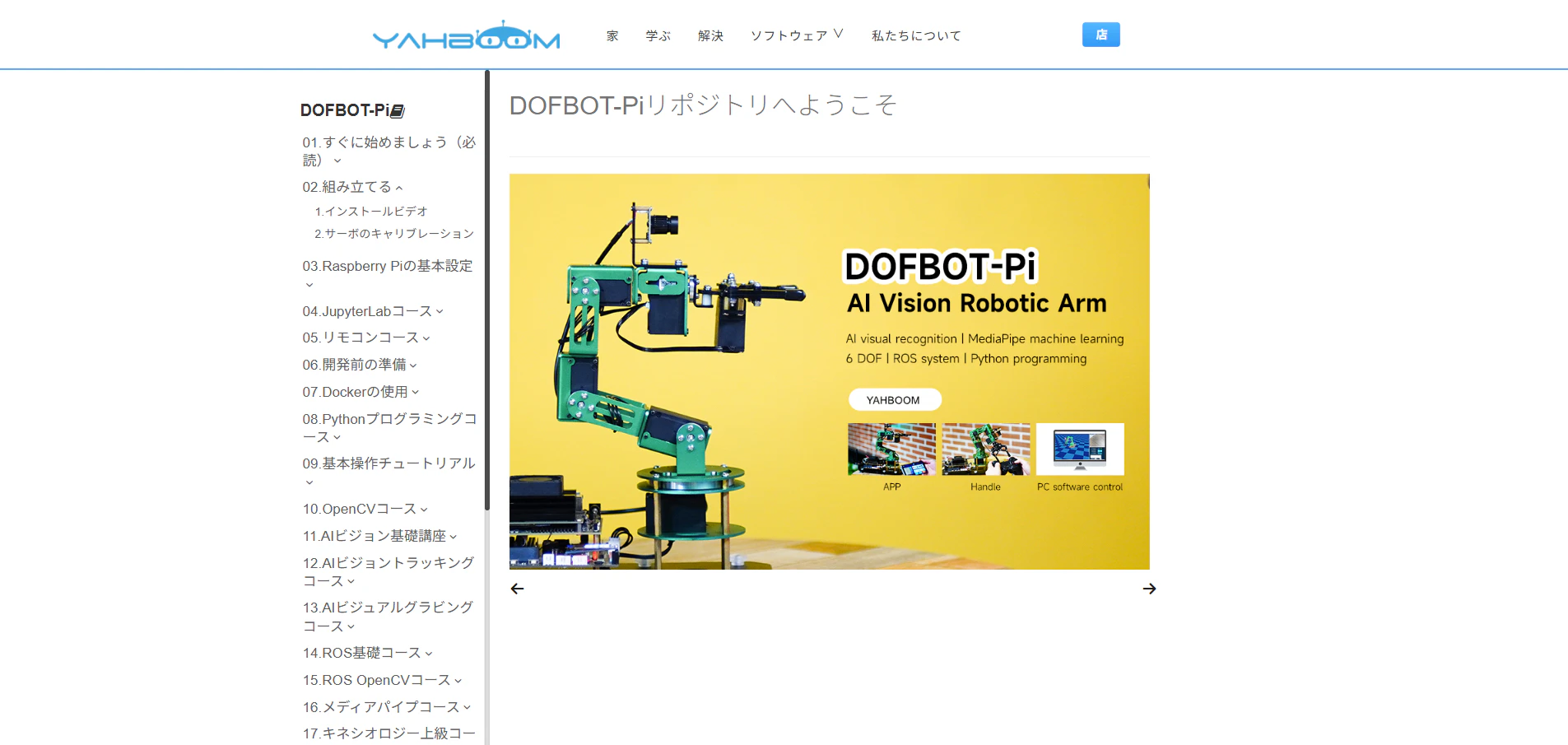Image resolution: width=1568 pixels, height=745 pixels.
Task: Click the DOFBOT-Piリポジトリへようこそ heading
Action: point(703,105)
